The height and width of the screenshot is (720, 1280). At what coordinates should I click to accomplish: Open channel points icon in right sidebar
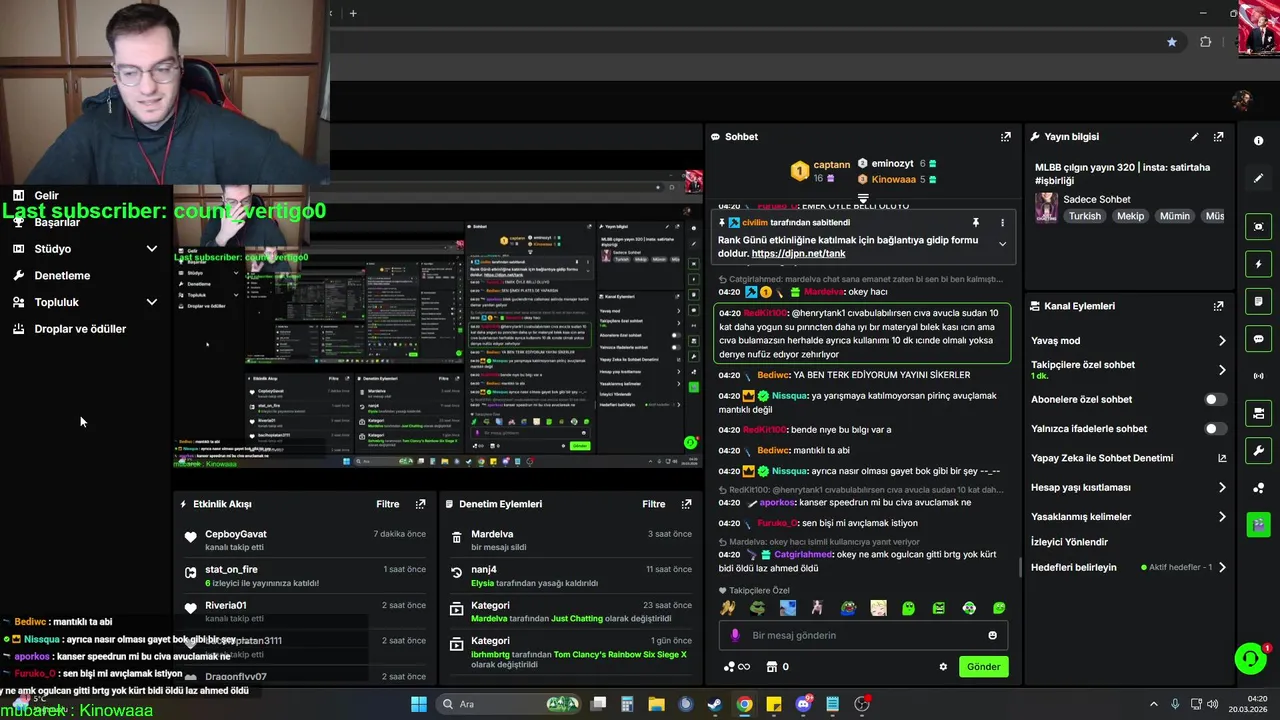pos(1258,488)
